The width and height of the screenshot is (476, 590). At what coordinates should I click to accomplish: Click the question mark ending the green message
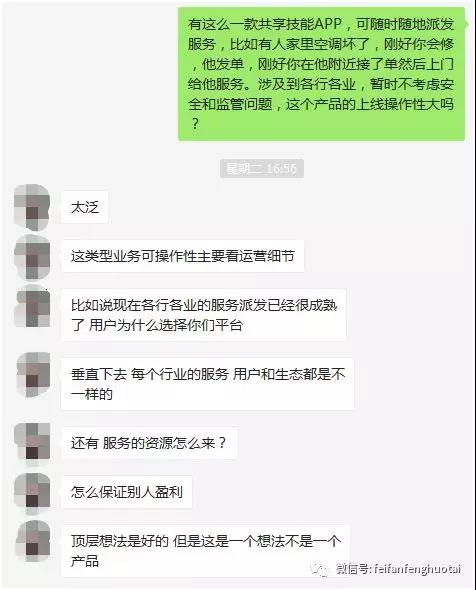tap(195, 124)
